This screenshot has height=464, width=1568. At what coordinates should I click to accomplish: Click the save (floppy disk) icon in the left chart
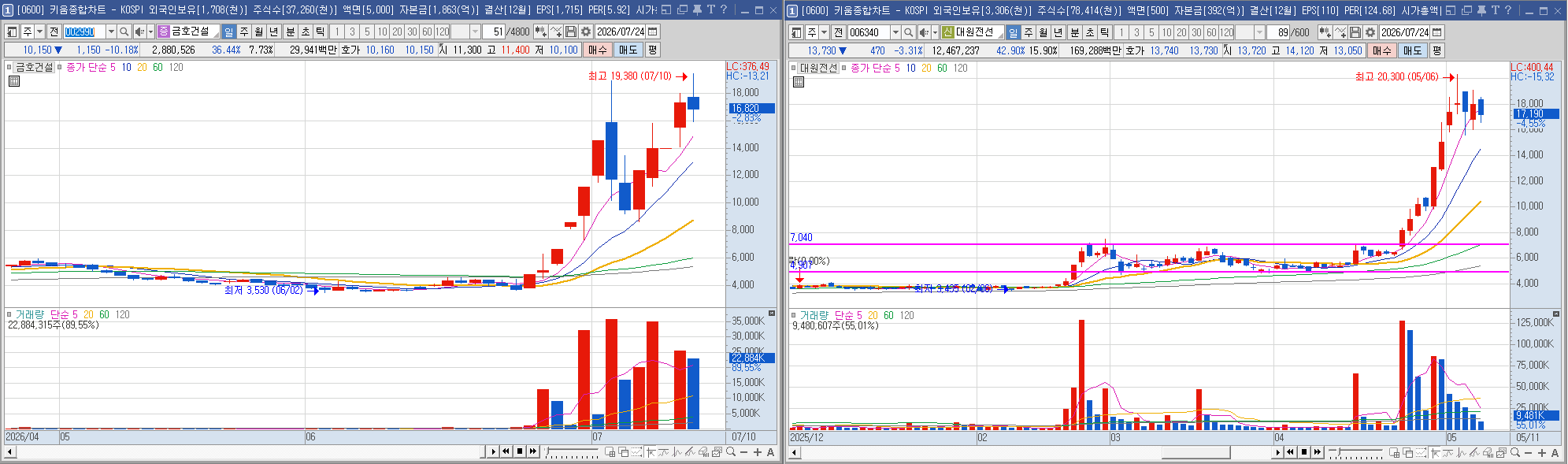click(x=570, y=32)
